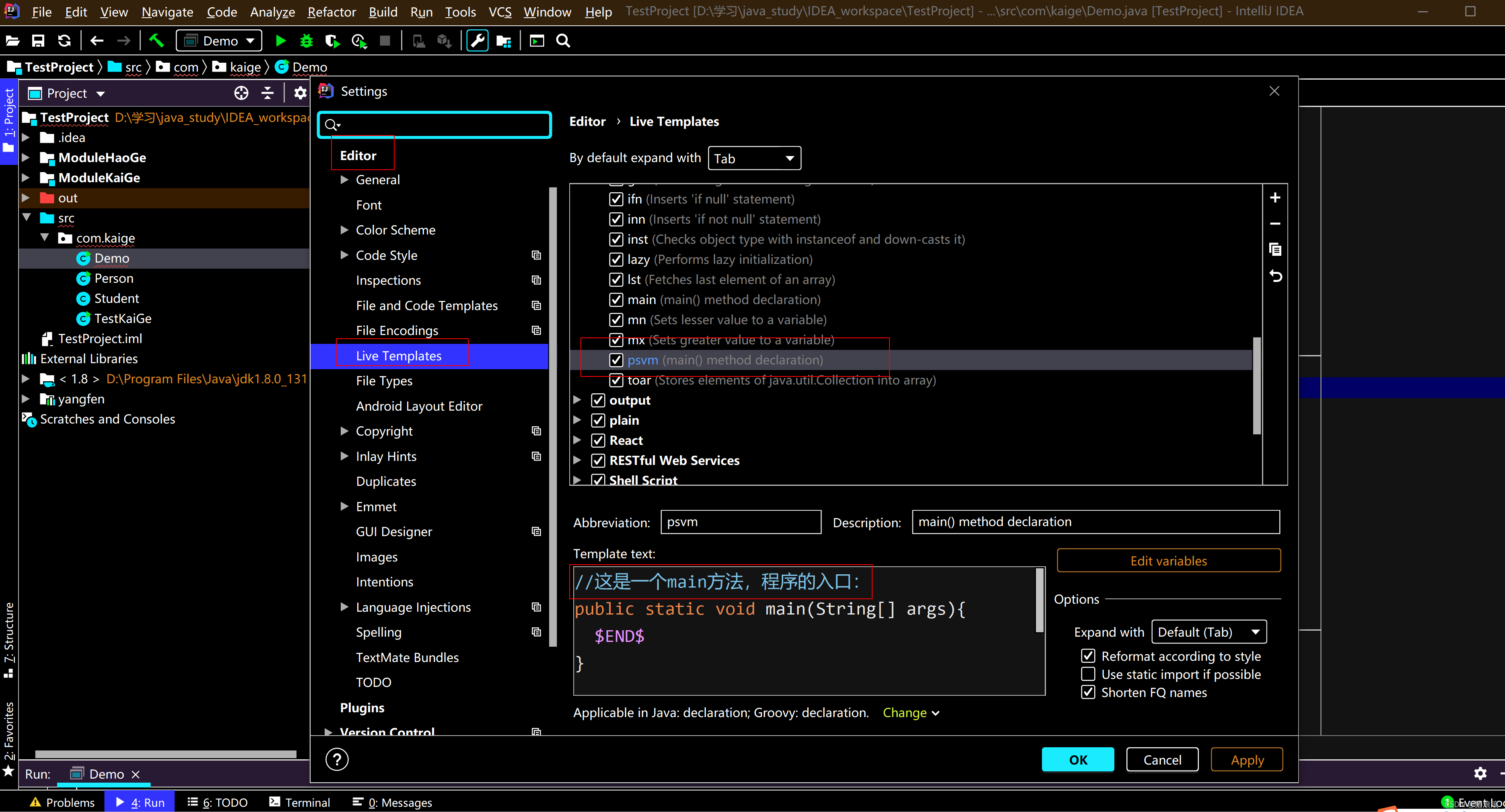Toggle the React group checkbox
The width and height of the screenshot is (1505, 812).
tap(598, 440)
